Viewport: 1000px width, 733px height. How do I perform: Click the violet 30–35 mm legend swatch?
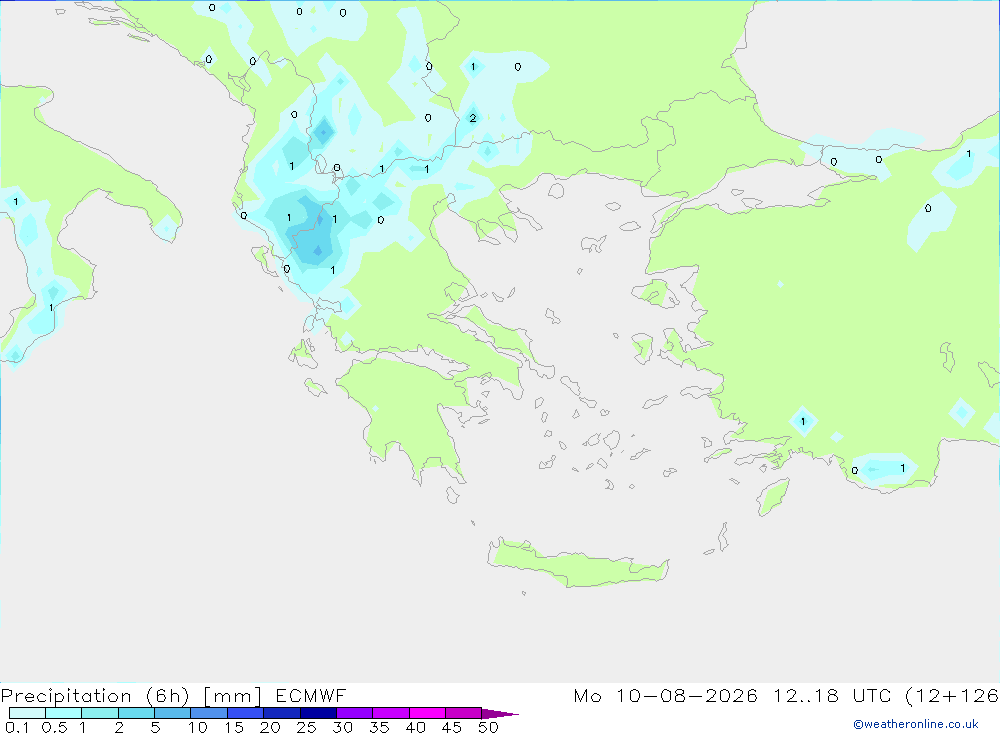pyautogui.click(x=354, y=713)
